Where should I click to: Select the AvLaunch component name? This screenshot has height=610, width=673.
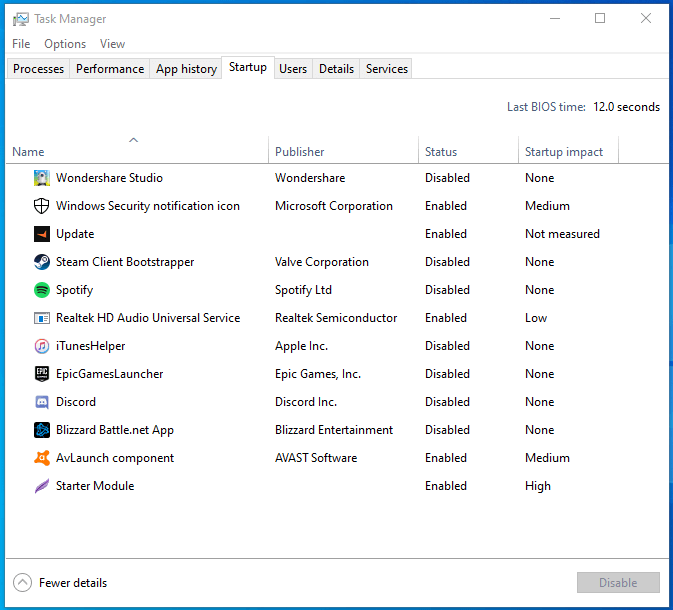(115, 458)
